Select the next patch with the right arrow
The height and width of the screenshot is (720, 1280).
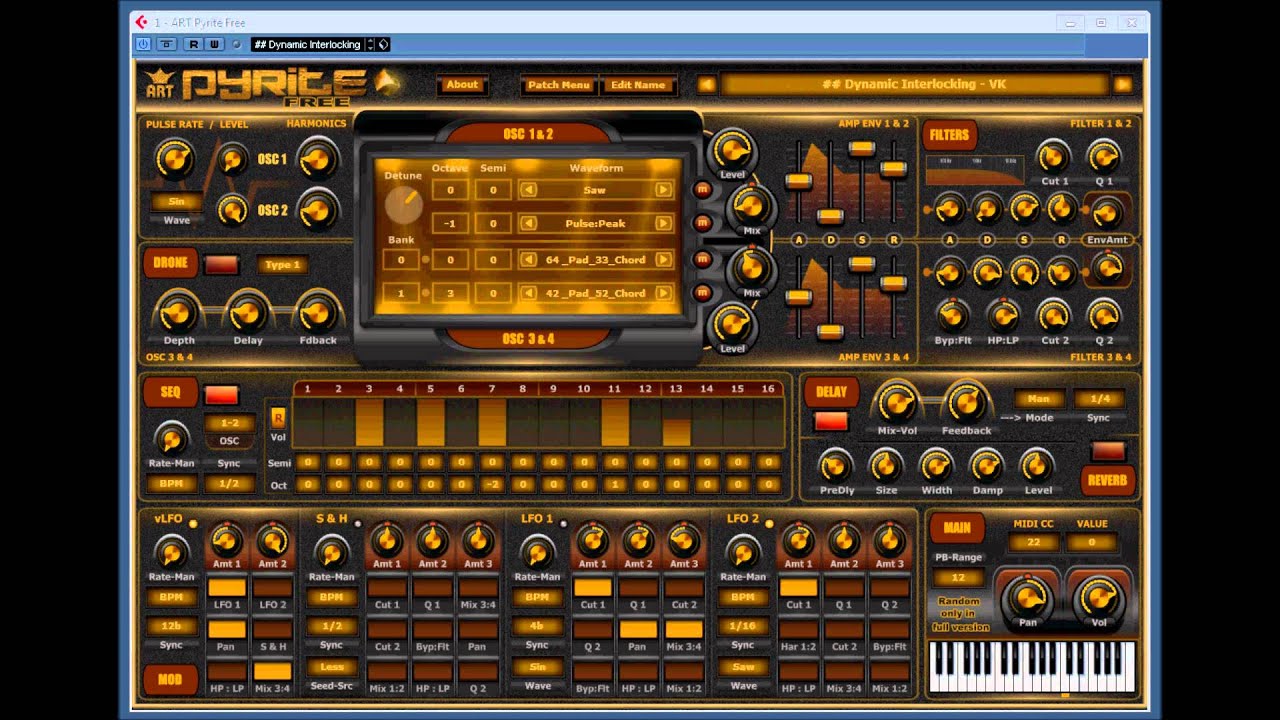(1123, 85)
